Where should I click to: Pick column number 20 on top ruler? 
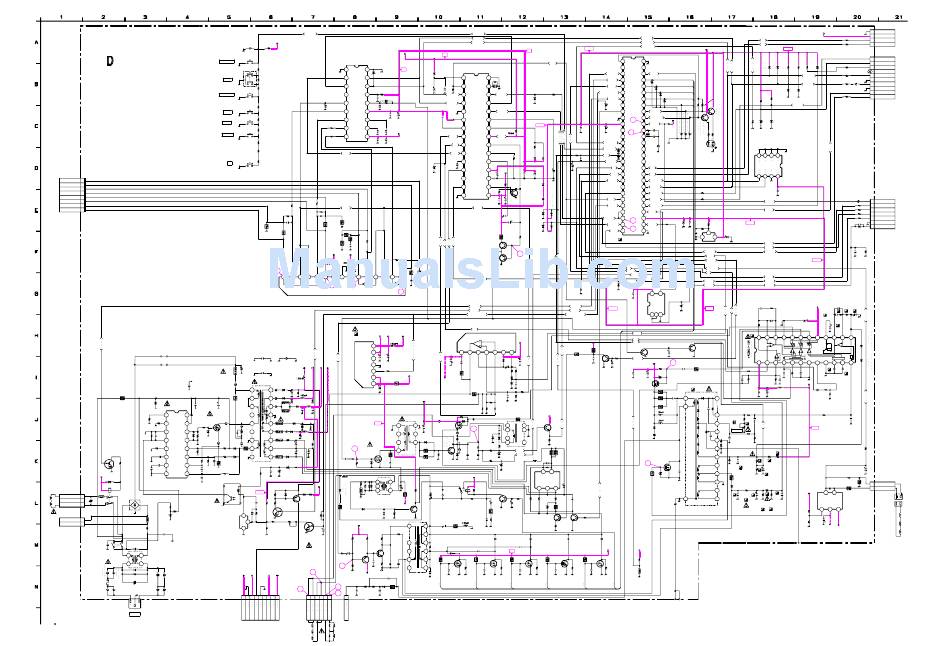[x=857, y=17]
